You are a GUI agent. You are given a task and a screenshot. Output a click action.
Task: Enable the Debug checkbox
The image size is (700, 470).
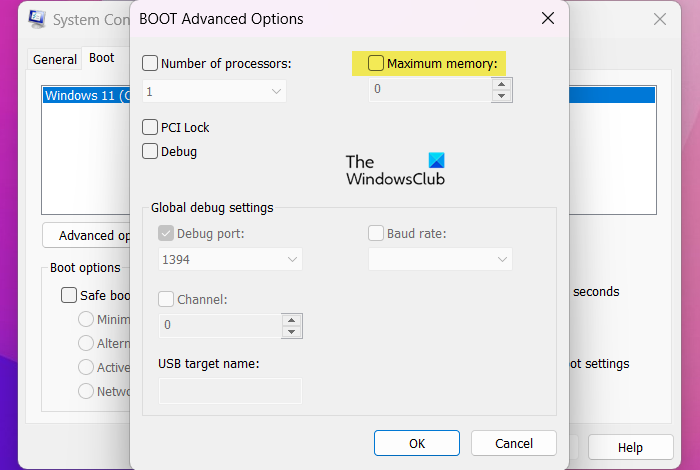coord(150,151)
